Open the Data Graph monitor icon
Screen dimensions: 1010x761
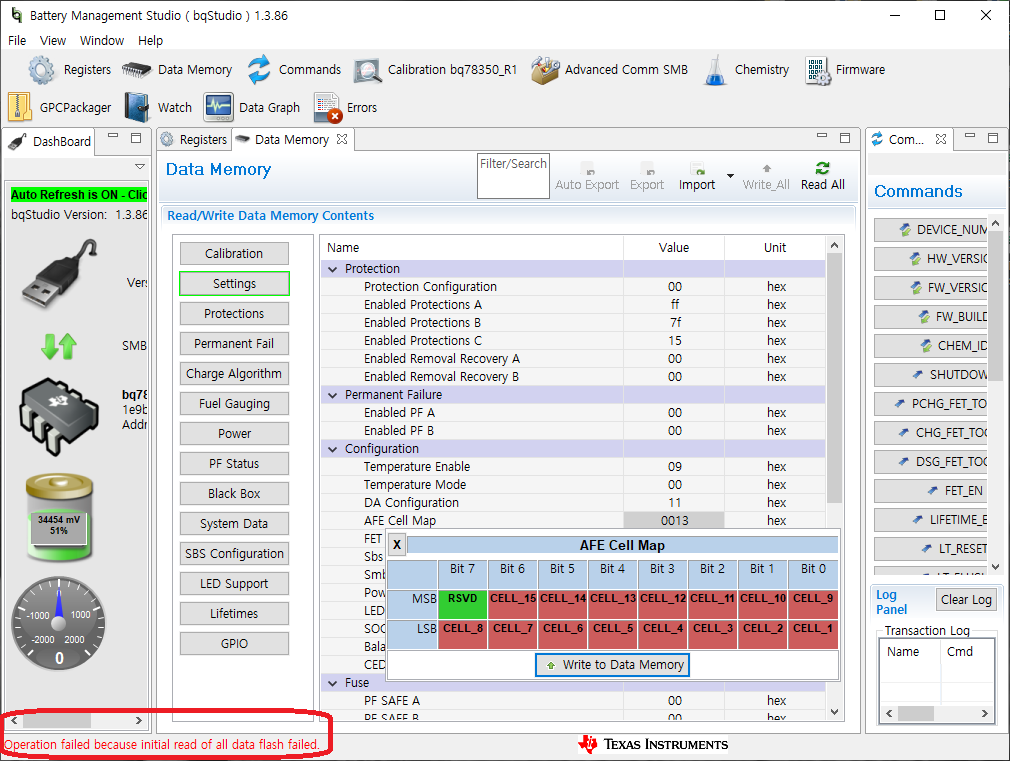(218, 107)
